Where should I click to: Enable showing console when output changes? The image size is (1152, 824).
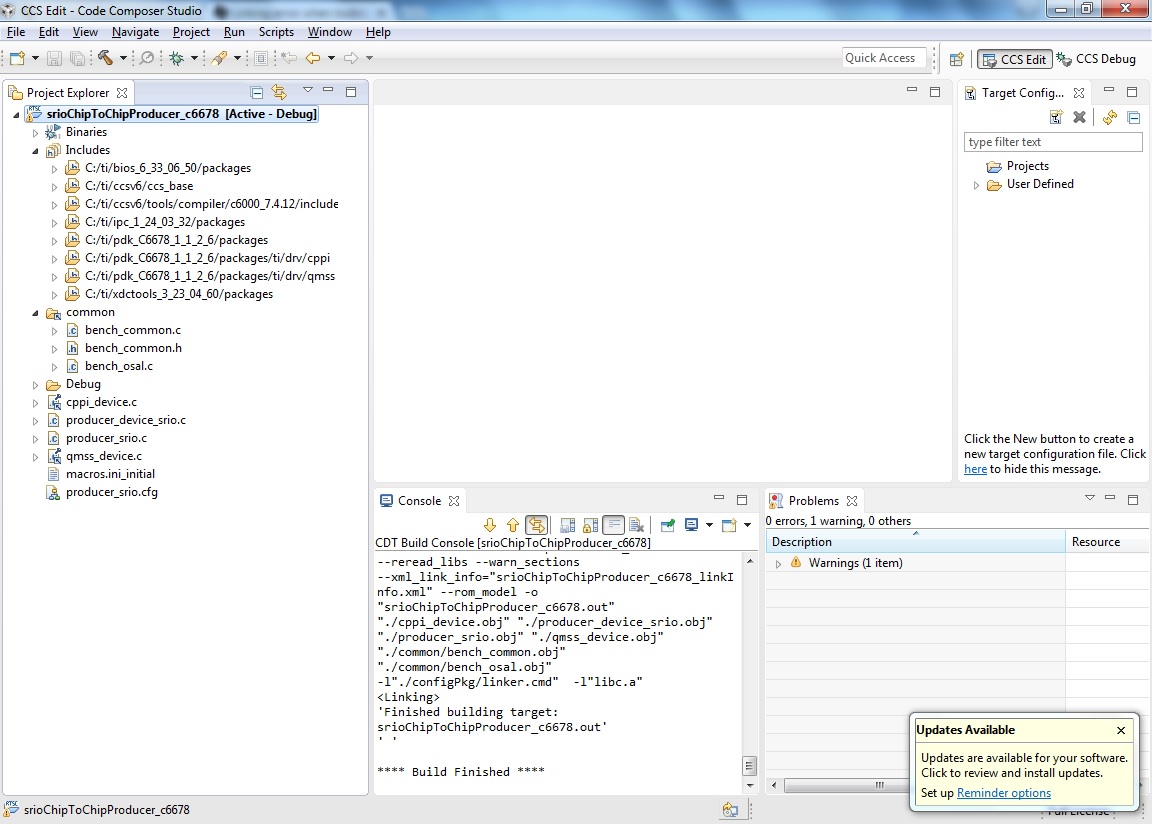pos(566,524)
